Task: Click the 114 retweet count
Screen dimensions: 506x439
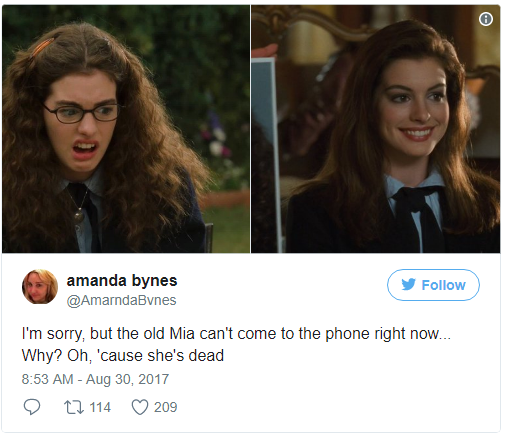Action: coord(100,407)
